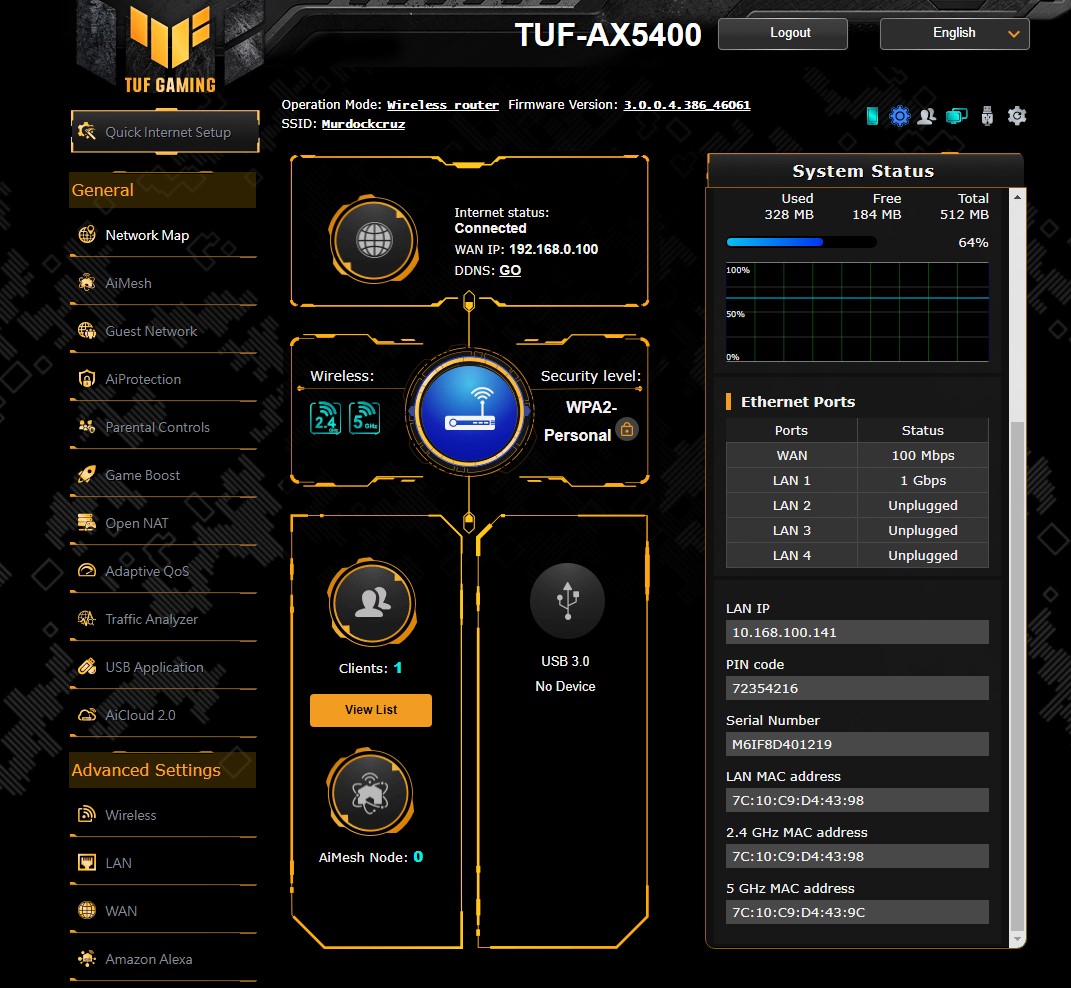Click the PIN code field 72354216
Image resolution: width=1071 pixels, height=988 pixels.
click(857, 688)
